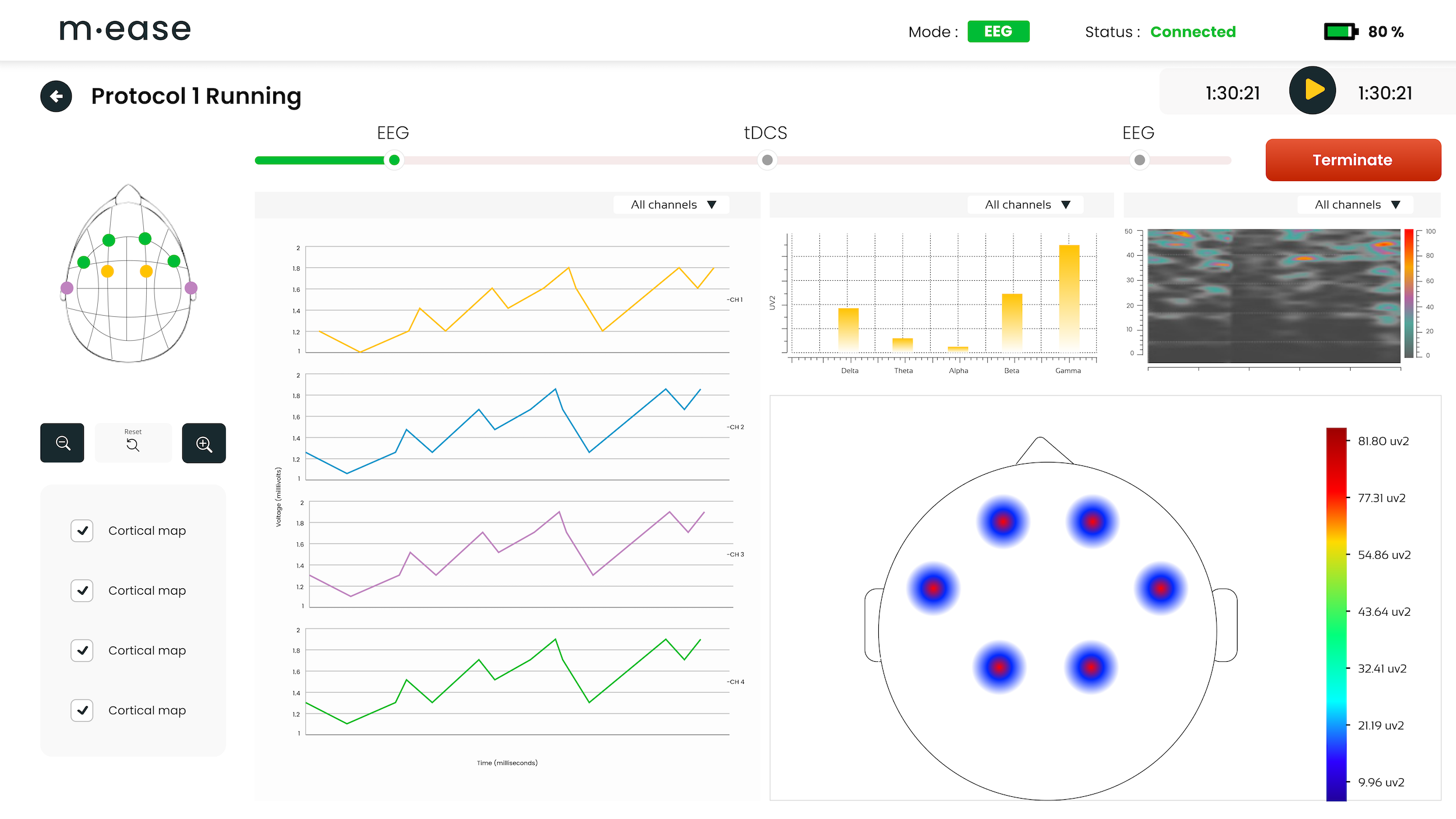Reset the head model zoom

coord(133,443)
